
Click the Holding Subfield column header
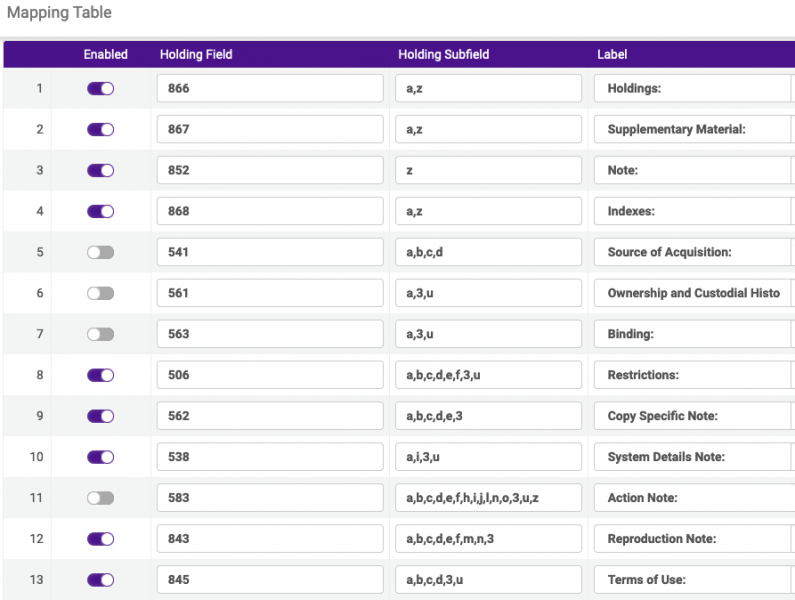(x=444, y=54)
